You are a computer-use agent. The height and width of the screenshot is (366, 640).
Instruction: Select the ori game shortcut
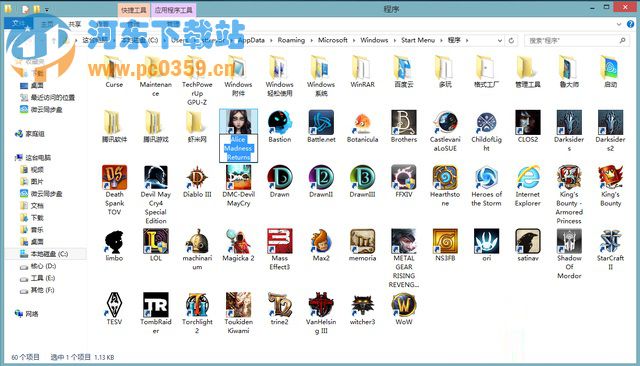487,241
